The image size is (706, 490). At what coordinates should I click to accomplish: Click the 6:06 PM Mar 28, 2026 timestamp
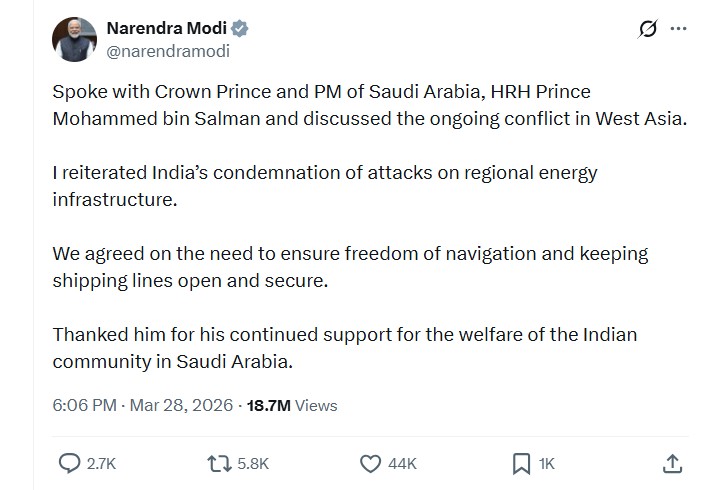143,405
